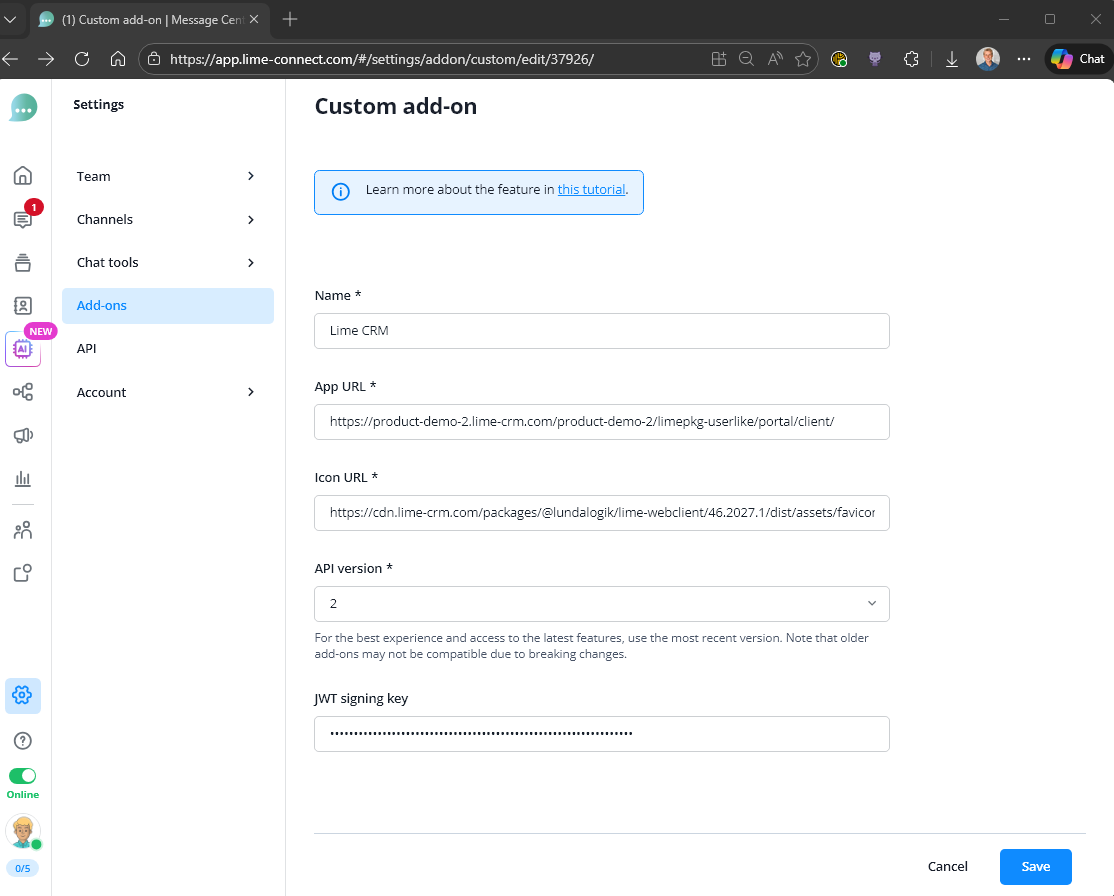Click inside the Name input field

[x=601, y=330]
